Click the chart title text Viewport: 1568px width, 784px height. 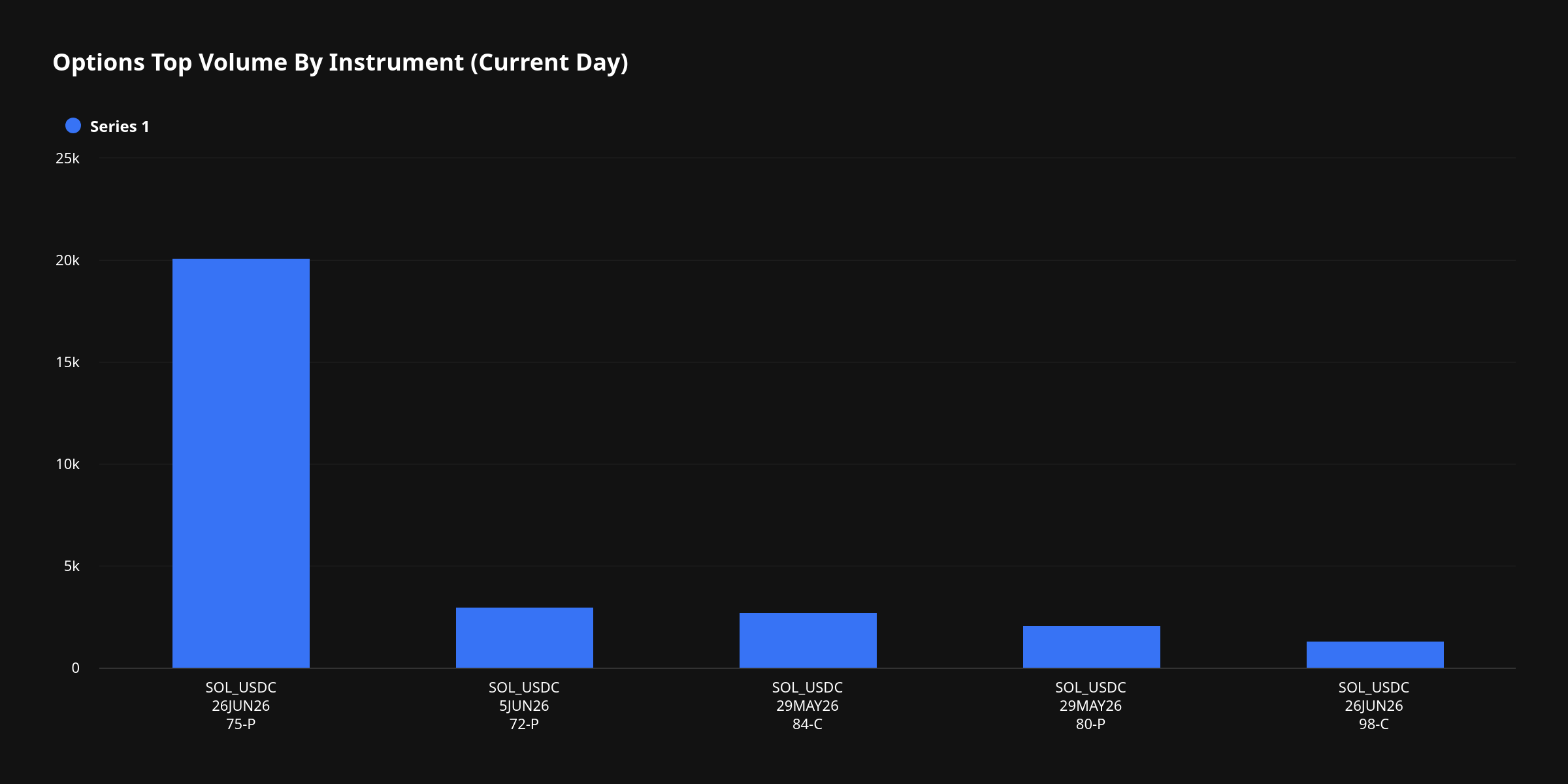[340, 63]
